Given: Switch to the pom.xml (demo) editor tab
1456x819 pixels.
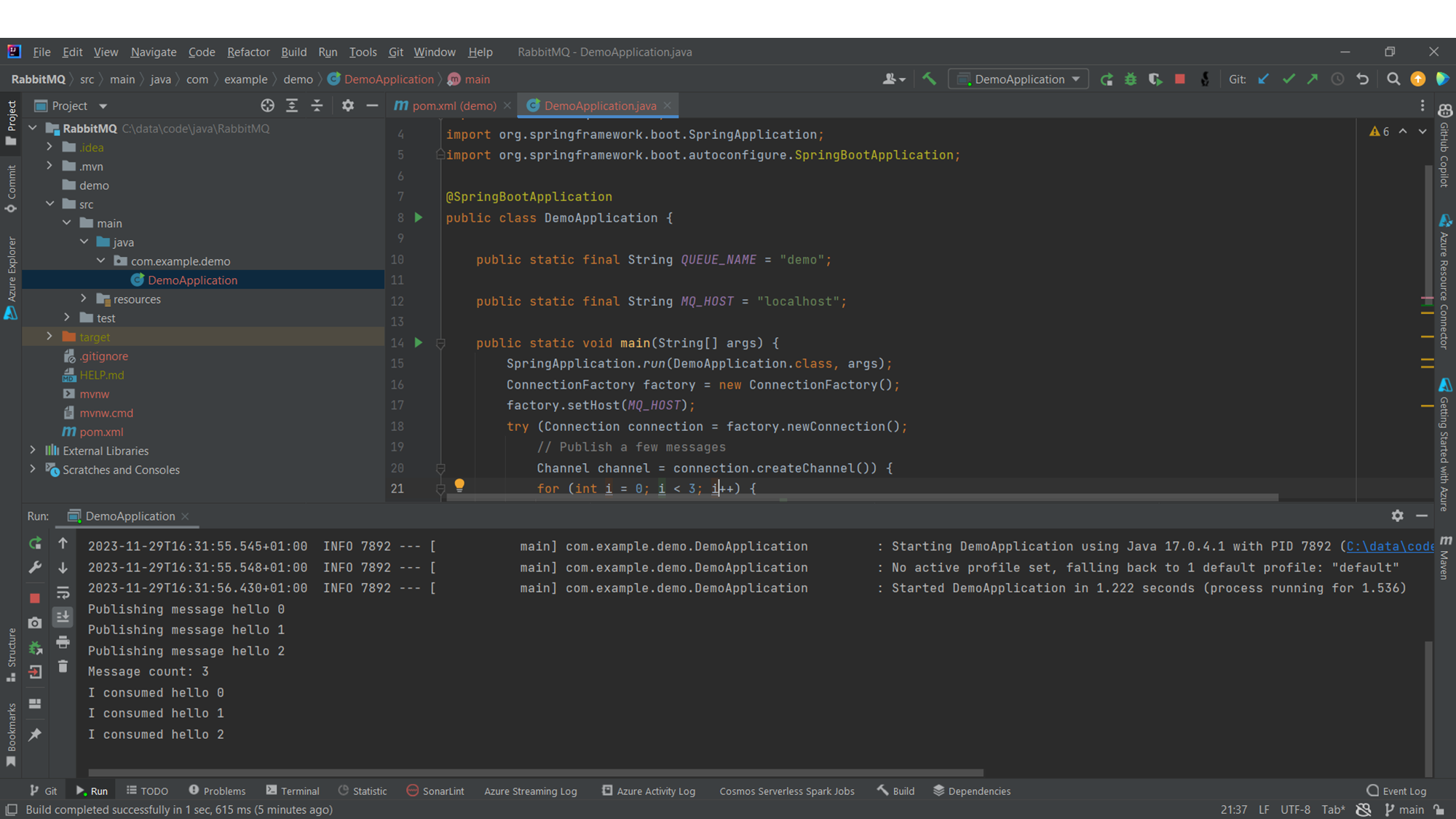Looking at the screenshot, I should point(453,106).
